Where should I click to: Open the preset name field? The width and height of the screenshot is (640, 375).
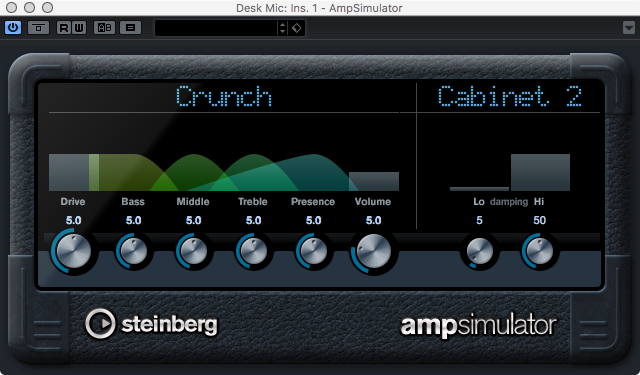click(216, 28)
